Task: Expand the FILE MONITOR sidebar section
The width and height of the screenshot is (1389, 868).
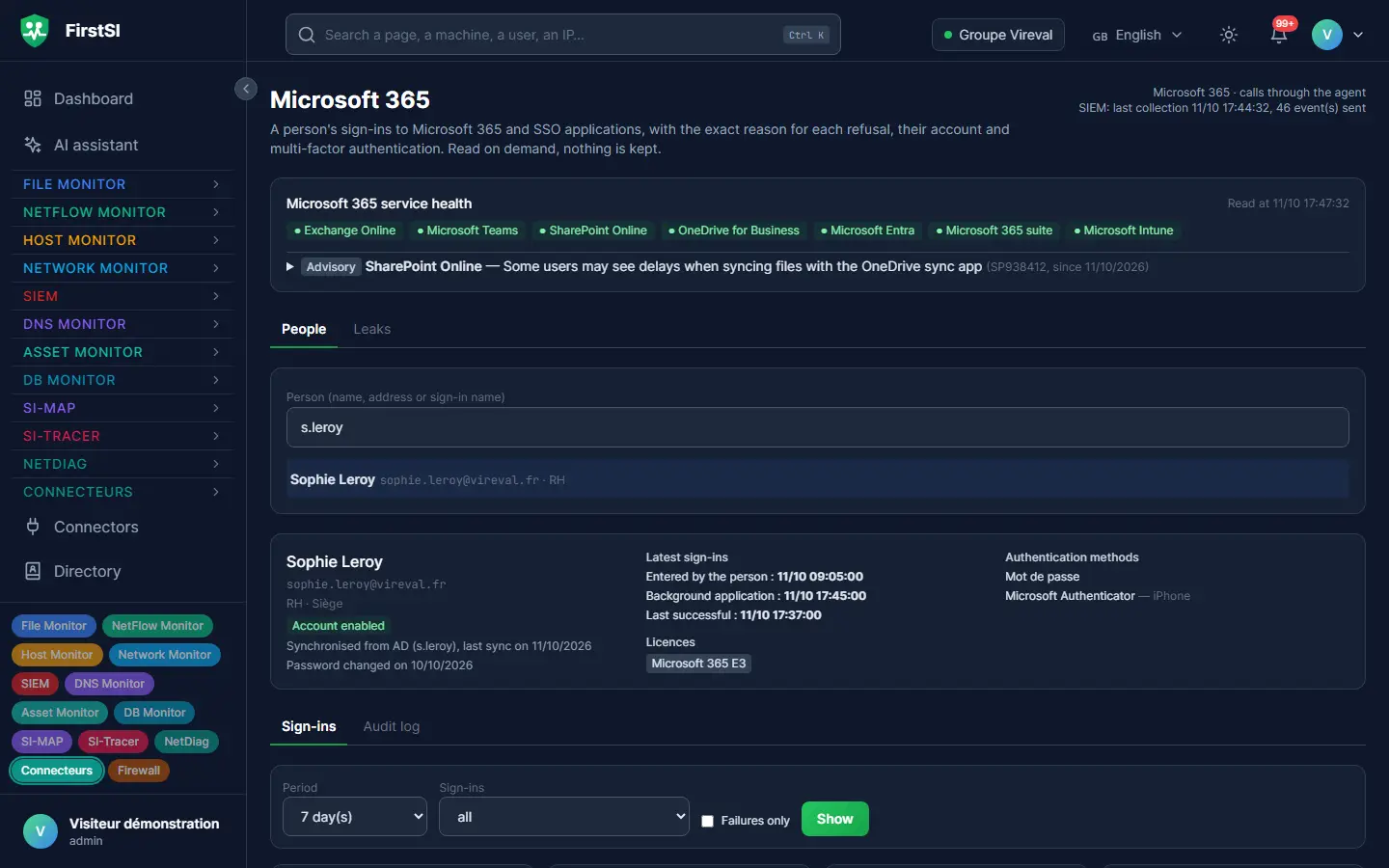Action: coord(123,184)
